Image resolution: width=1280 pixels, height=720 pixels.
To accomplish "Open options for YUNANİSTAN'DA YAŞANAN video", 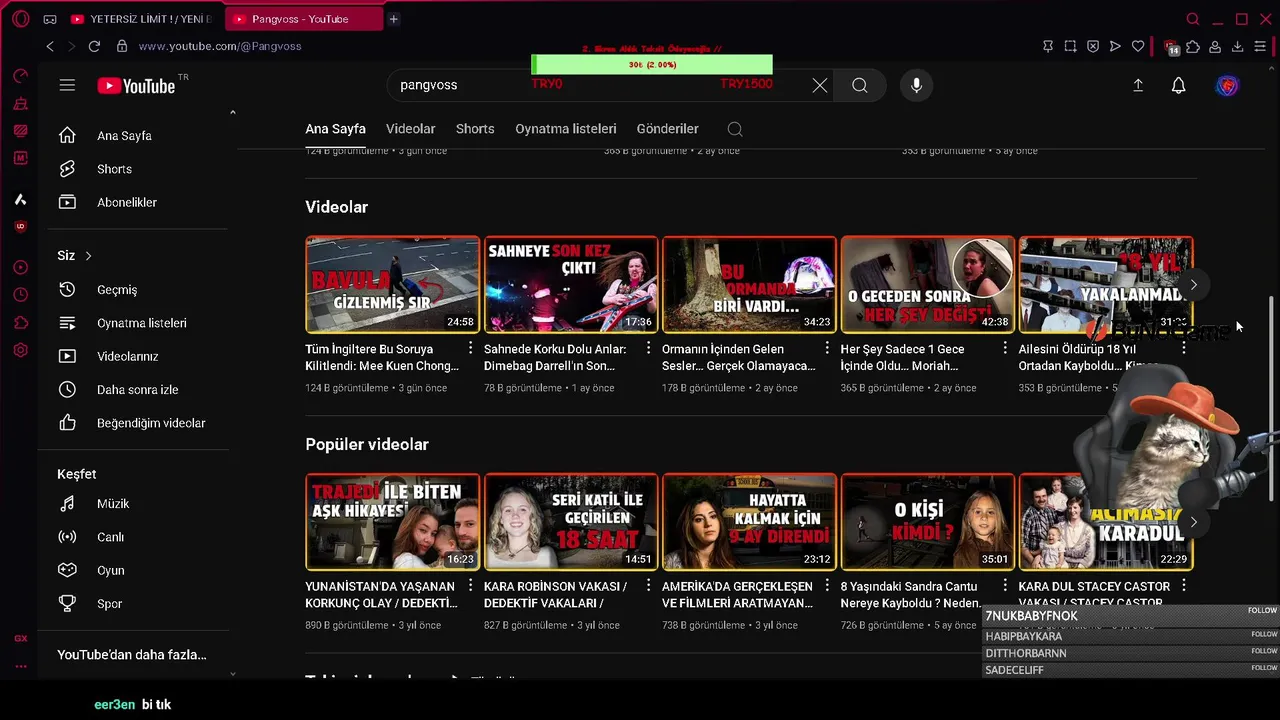I will [x=470, y=585].
